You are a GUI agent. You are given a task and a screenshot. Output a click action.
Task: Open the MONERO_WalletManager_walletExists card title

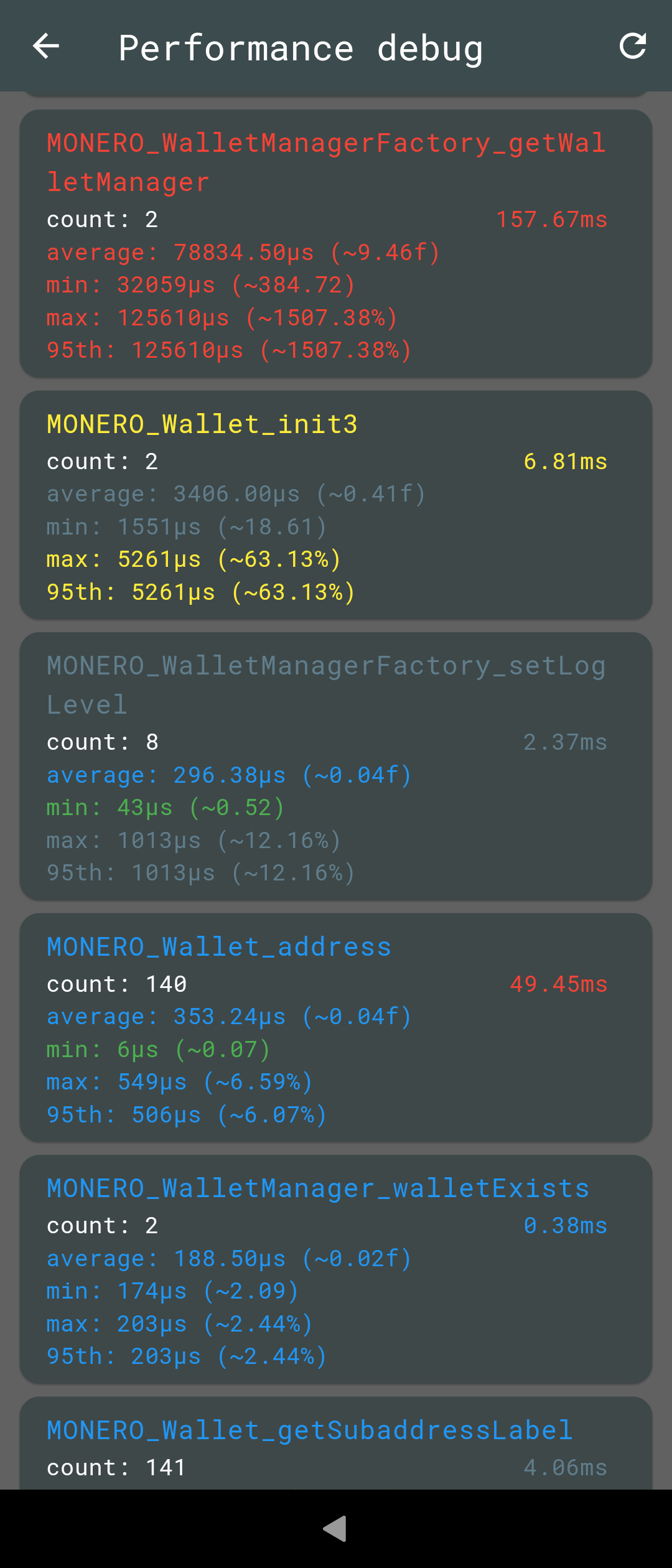[318, 1188]
